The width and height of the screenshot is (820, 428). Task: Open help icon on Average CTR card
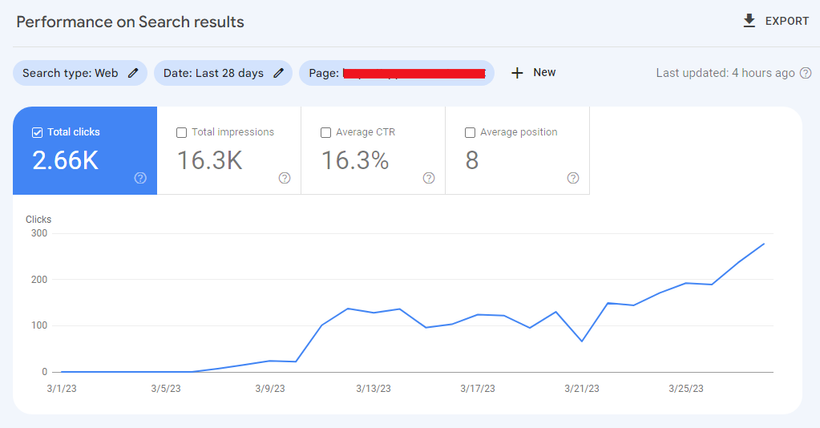429,178
